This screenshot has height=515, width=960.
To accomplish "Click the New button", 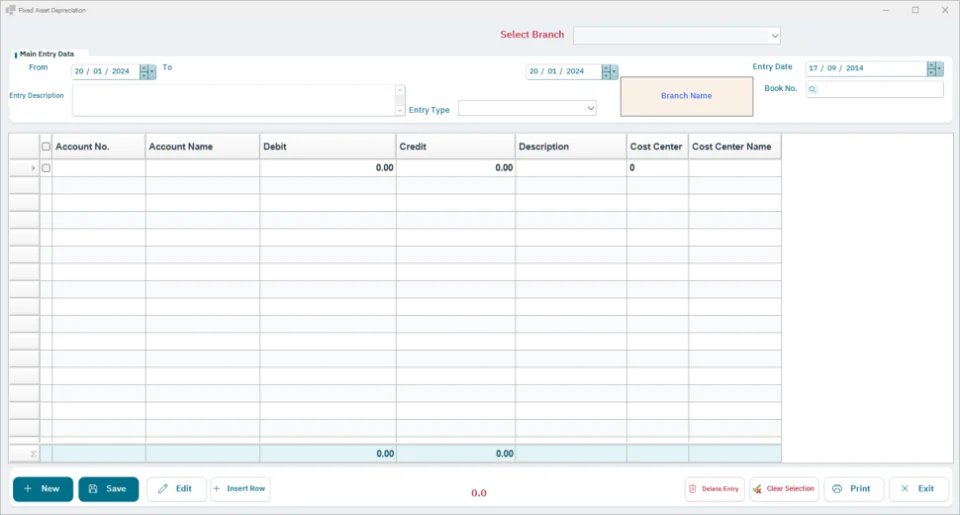I will point(43,489).
